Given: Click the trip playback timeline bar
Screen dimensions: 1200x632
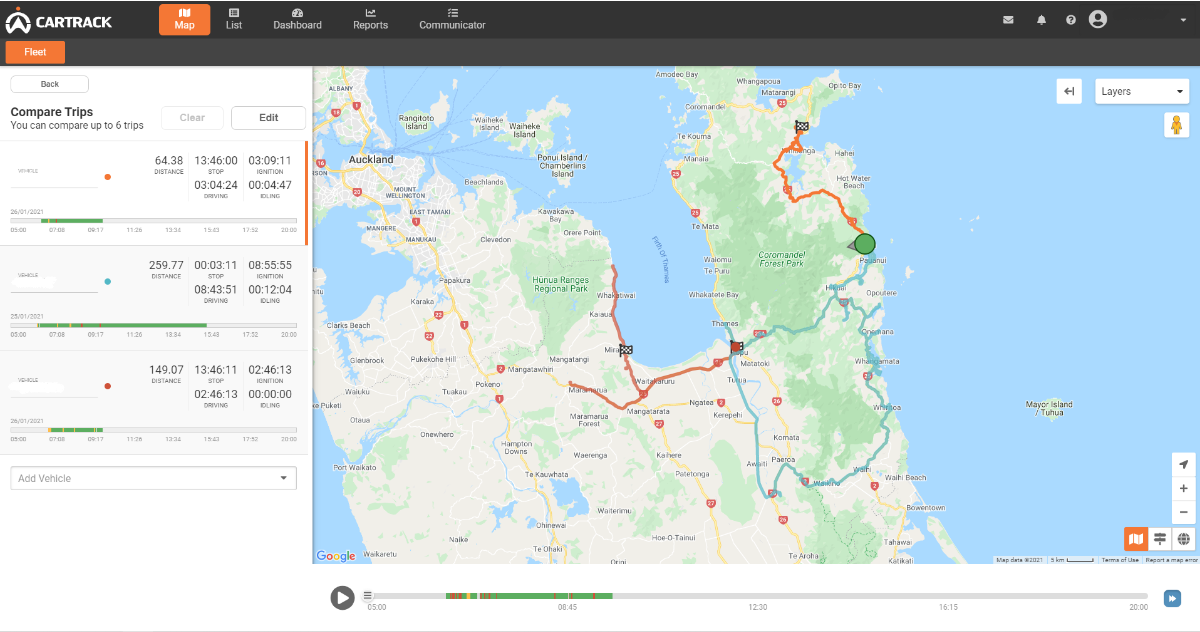Looking at the screenshot, I should (760, 596).
